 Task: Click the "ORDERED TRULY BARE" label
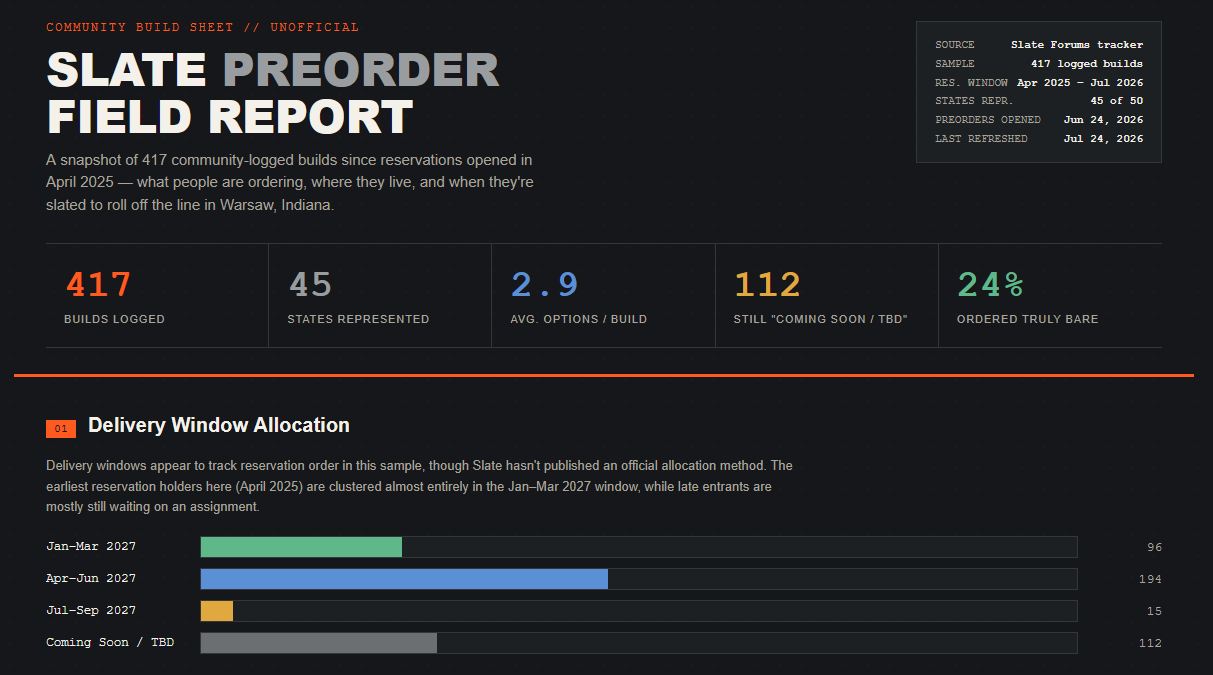[1028, 319]
